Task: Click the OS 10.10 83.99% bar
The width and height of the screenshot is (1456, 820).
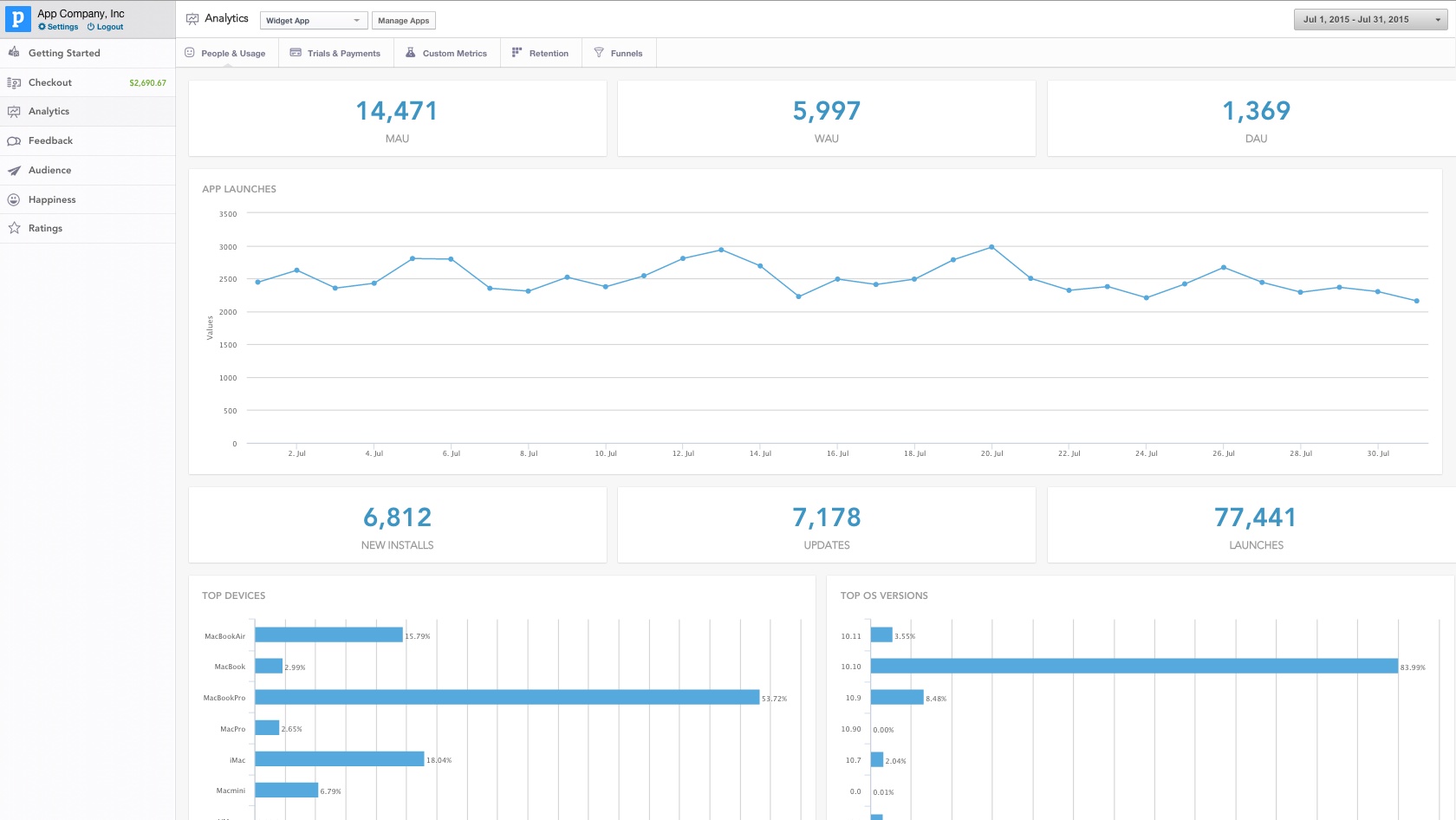Action: [1134, 667]
